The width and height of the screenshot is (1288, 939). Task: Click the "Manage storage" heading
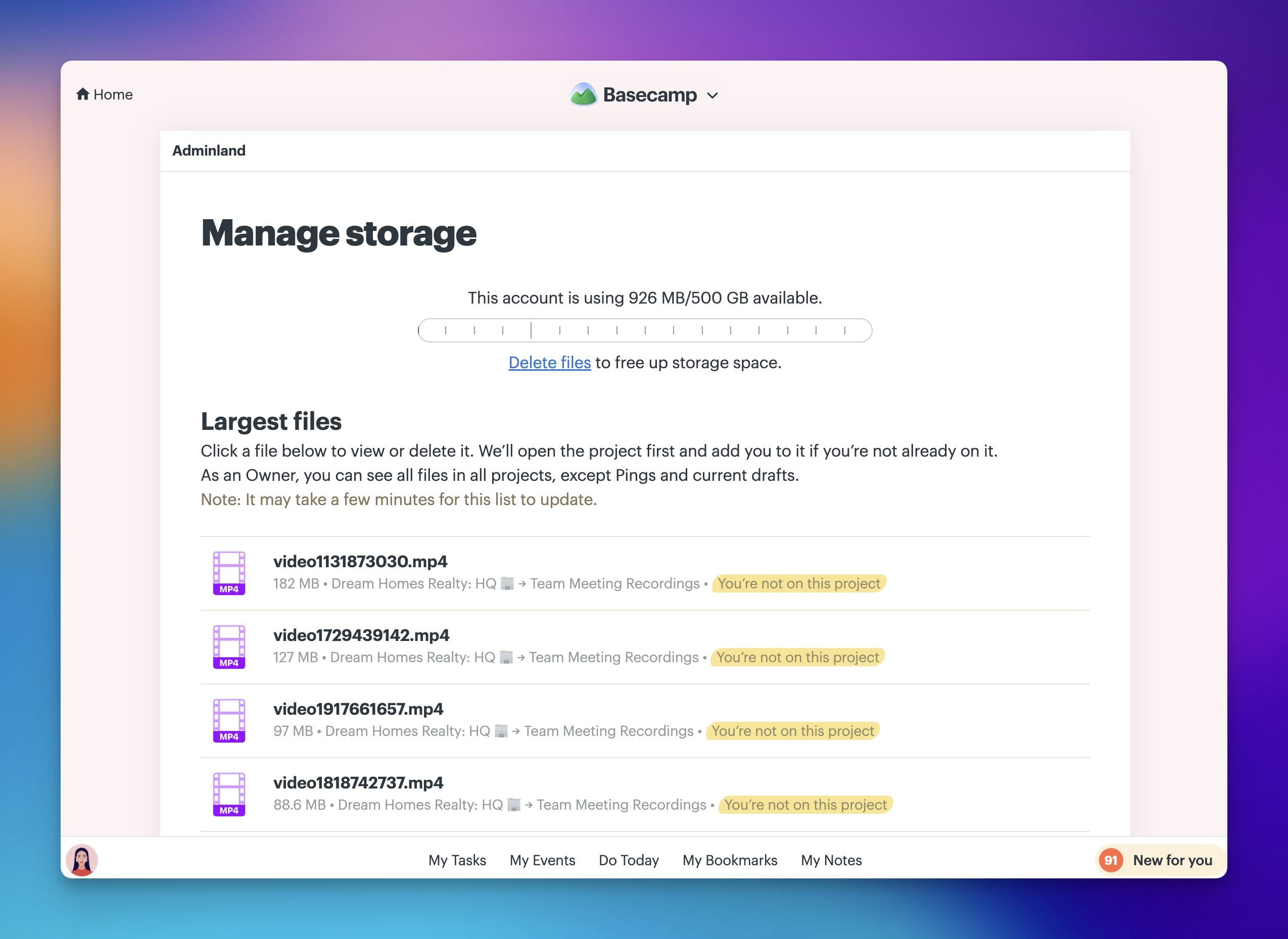(339, 233)
